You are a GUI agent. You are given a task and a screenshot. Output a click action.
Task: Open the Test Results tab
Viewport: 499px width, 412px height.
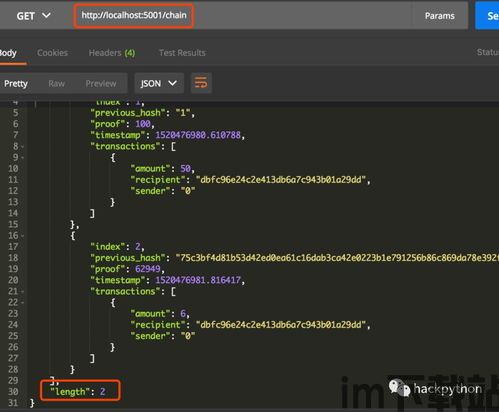[182, 53]
